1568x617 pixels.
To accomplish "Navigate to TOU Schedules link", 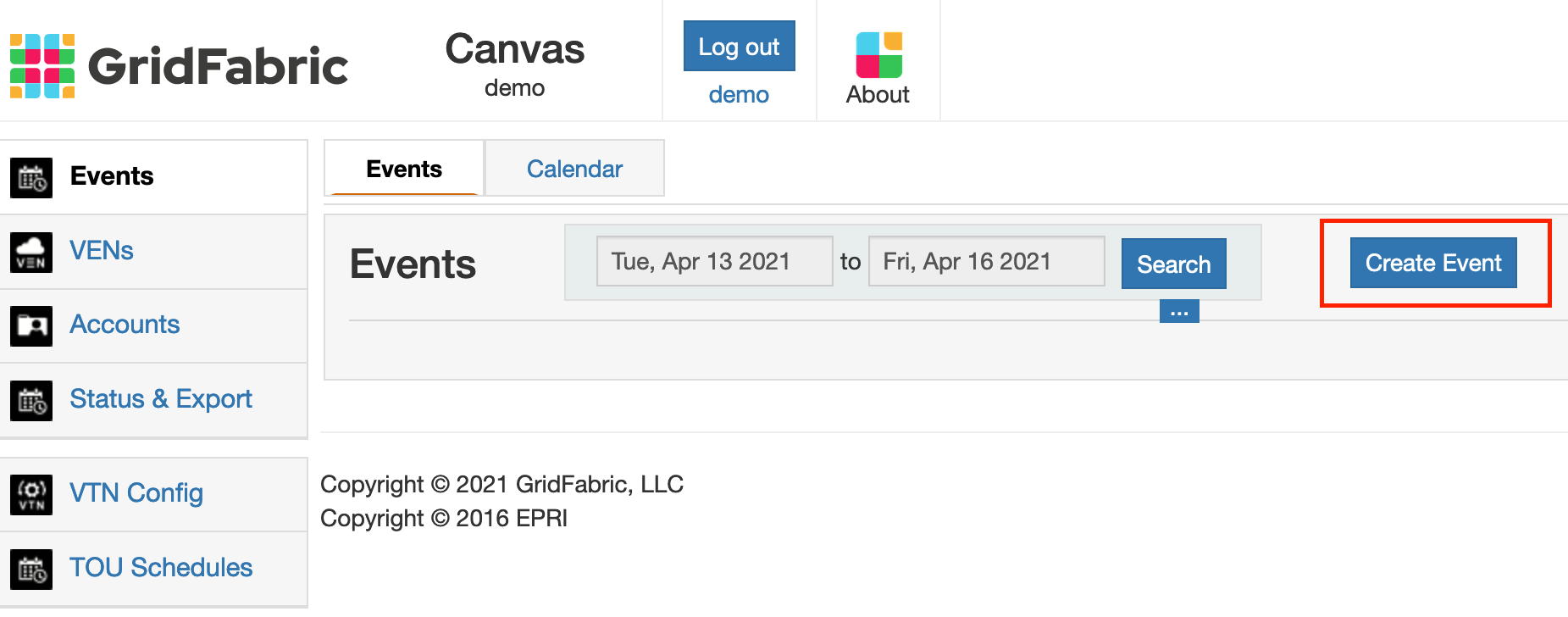I will pos(161,568).
